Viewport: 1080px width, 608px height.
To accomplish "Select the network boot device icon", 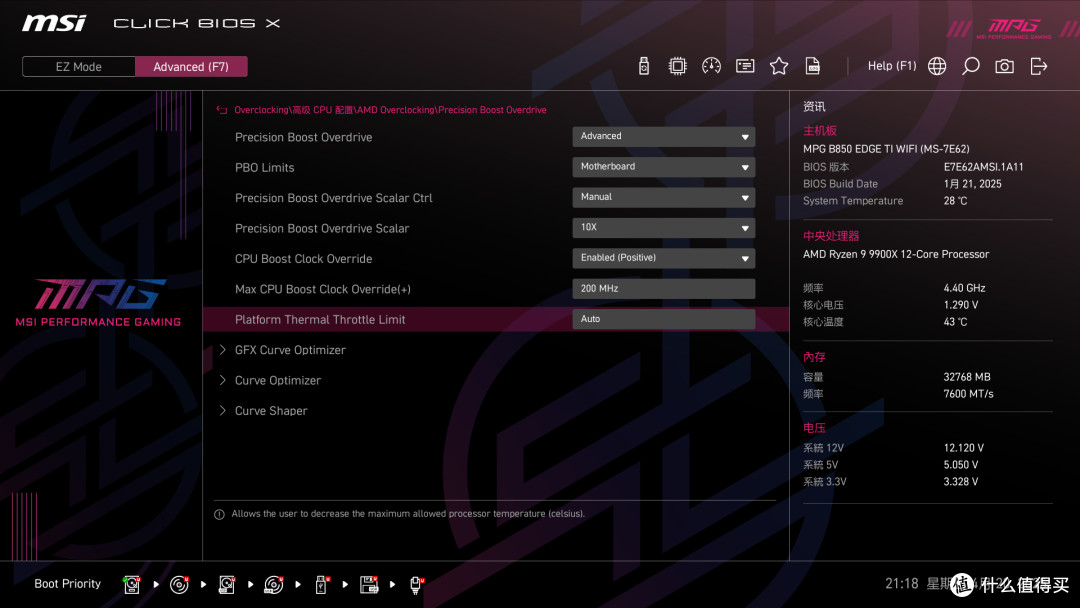I will [x=416, y=585].
